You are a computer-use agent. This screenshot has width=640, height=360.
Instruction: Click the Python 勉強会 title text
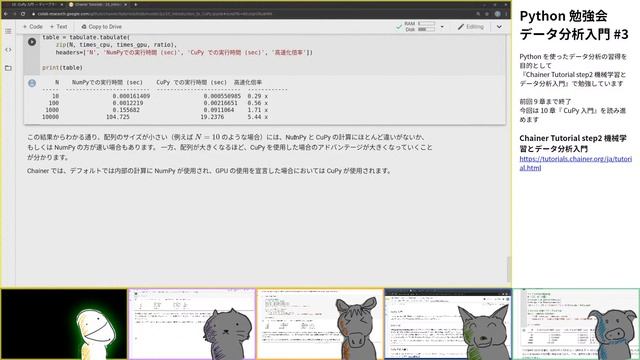point(563,16)
